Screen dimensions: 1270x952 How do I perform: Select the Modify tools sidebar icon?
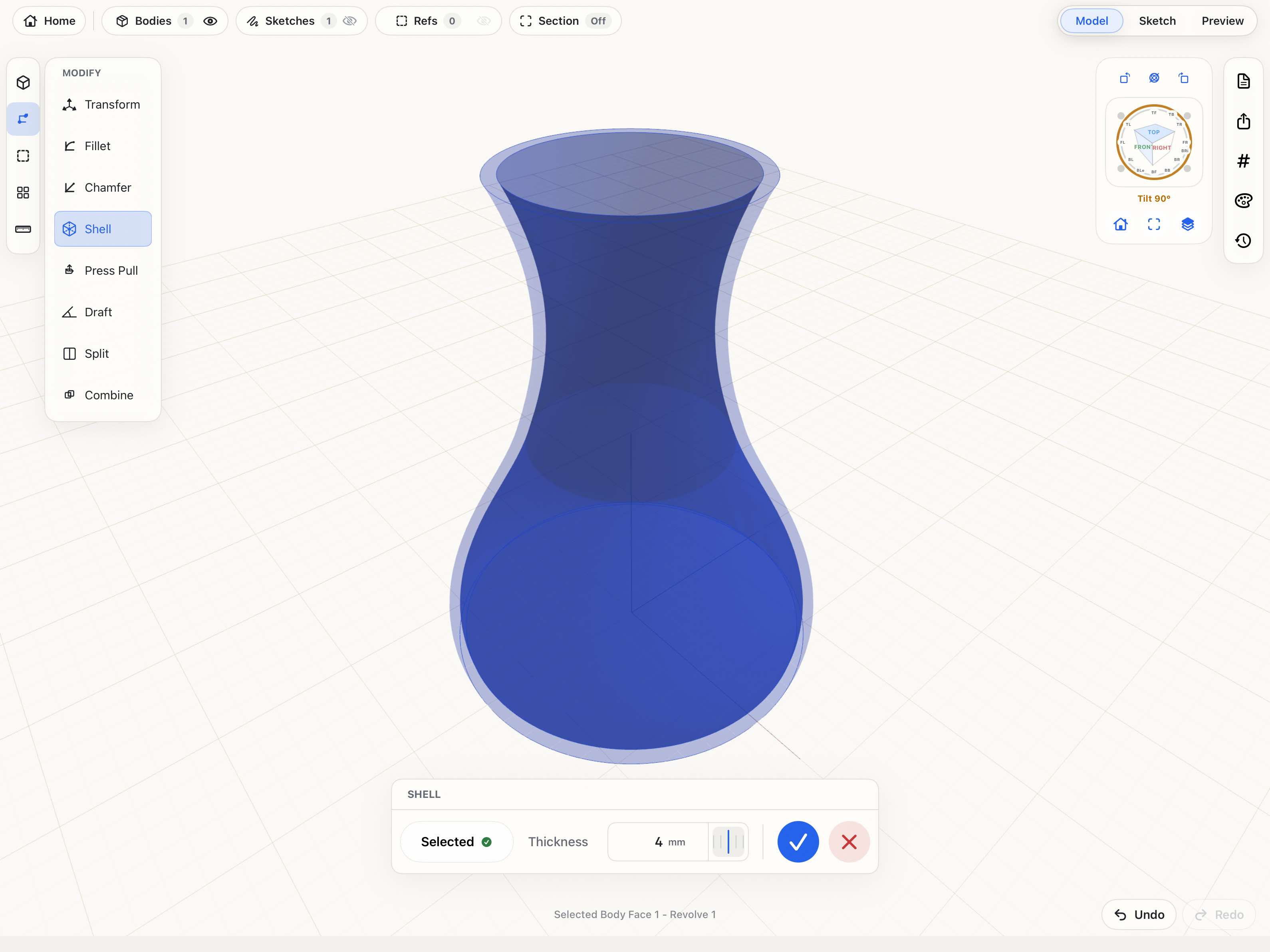coord(23,119)
